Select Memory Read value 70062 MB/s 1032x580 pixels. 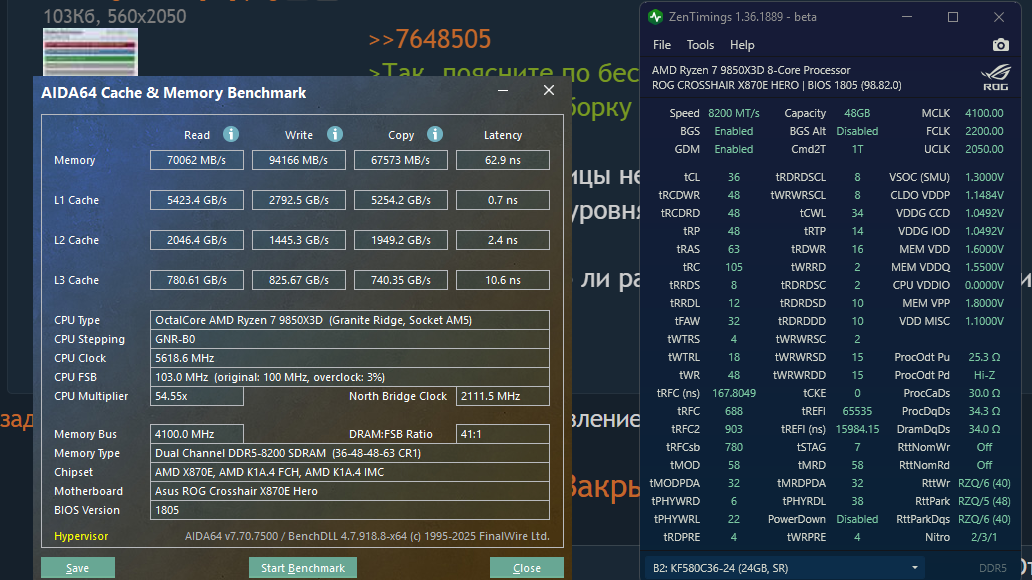coord(197,160)
